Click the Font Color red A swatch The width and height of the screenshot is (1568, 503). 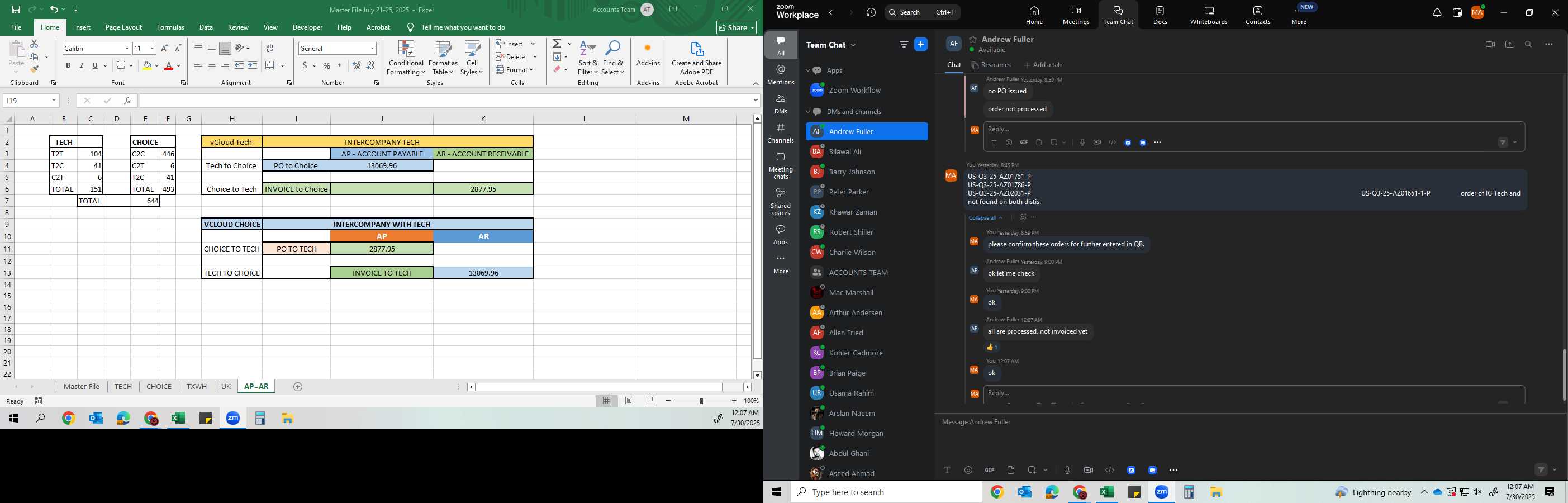pyautogui.click(x=169, y=66)
